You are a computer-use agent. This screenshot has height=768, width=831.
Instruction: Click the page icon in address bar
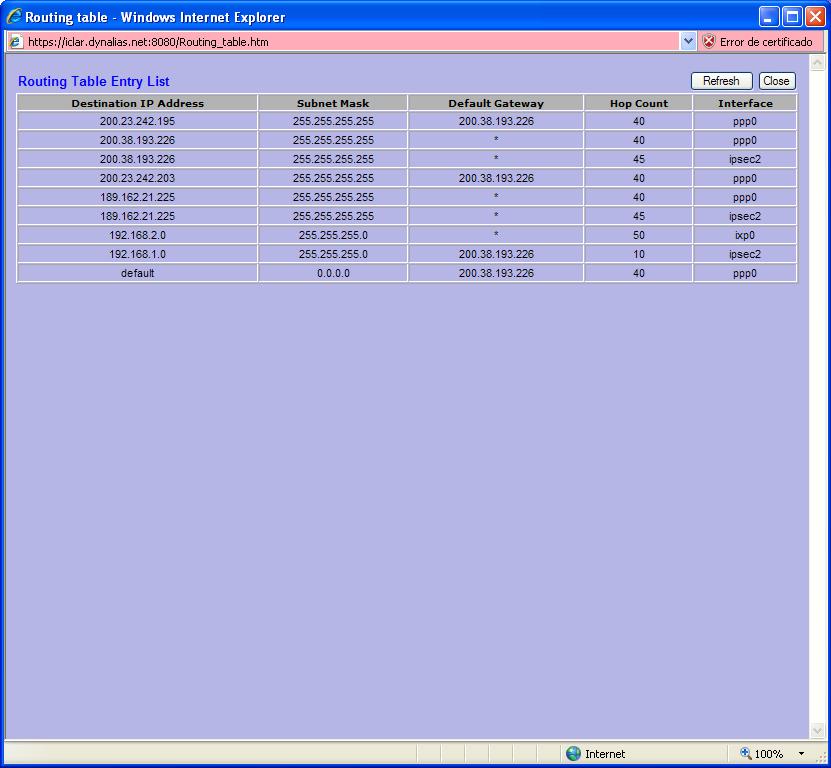tap(16, 41)
